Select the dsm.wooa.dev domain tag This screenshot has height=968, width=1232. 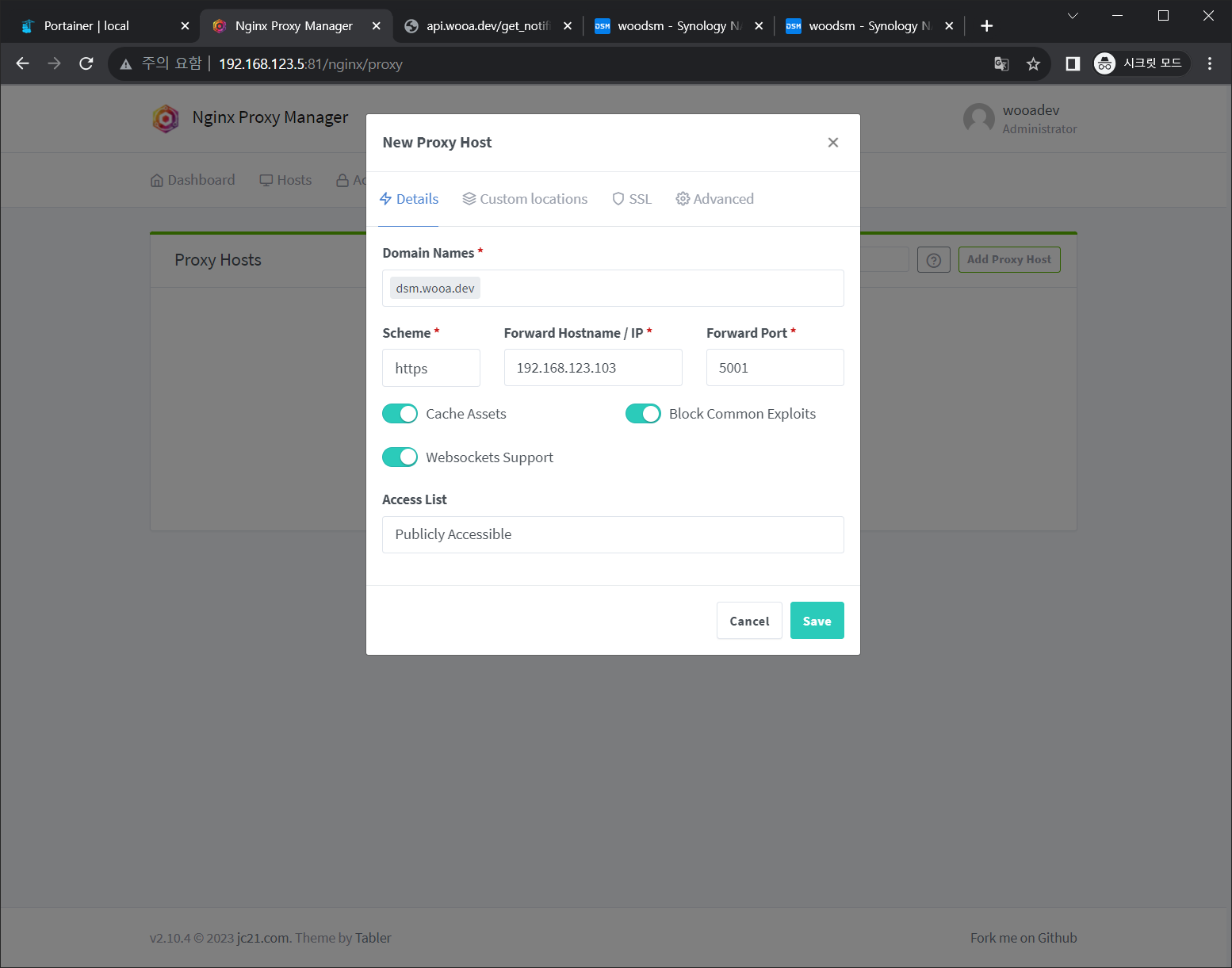pos(435,289)
